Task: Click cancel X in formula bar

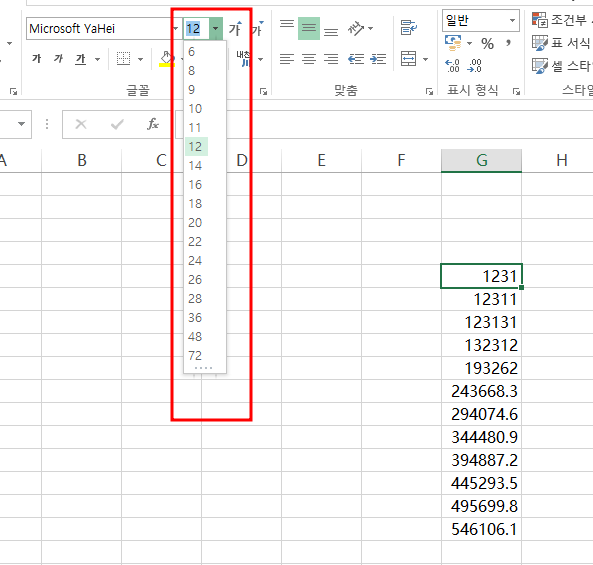Action: pyautogui.click(x=81, y=124)
